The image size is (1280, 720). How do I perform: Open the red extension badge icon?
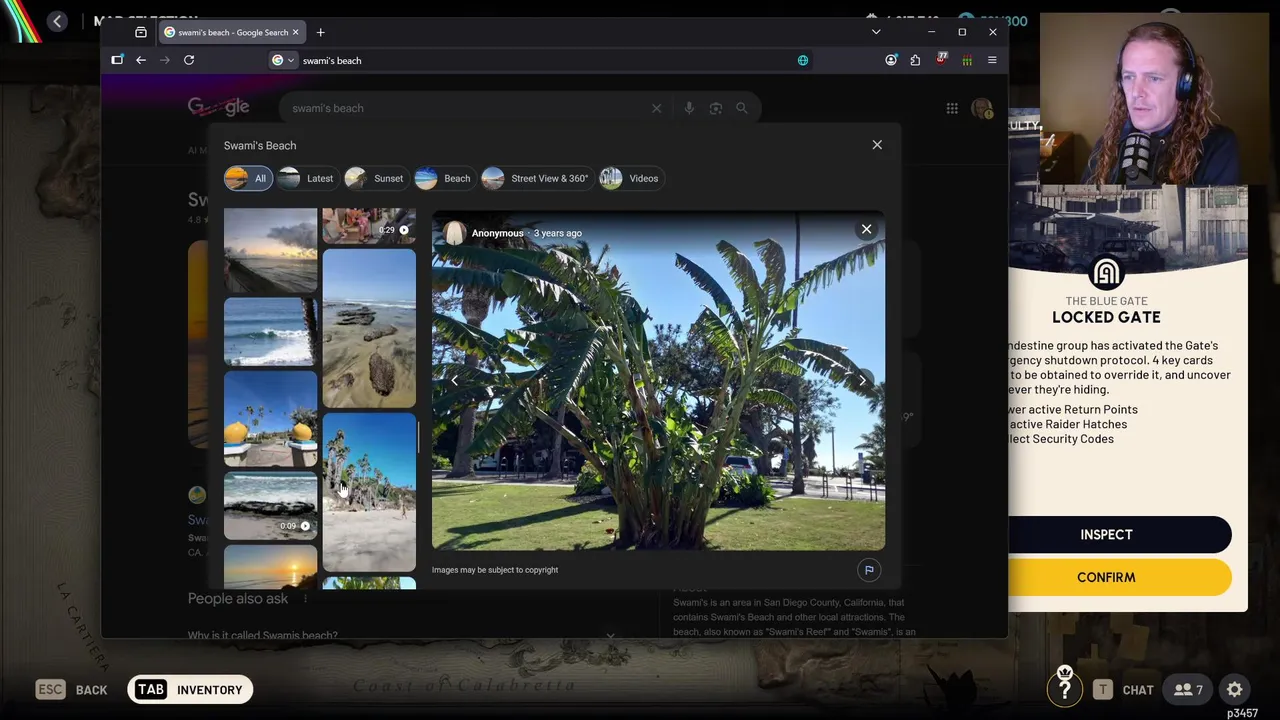click(x=941, y=60)
